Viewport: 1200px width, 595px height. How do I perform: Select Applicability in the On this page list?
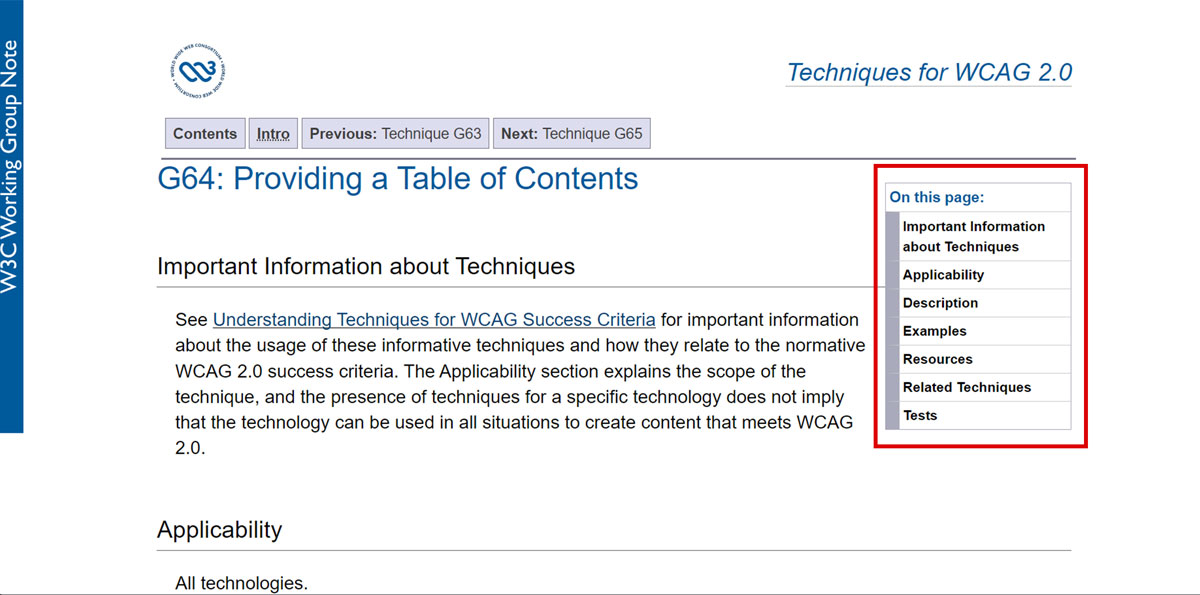(x=943, y=275)
